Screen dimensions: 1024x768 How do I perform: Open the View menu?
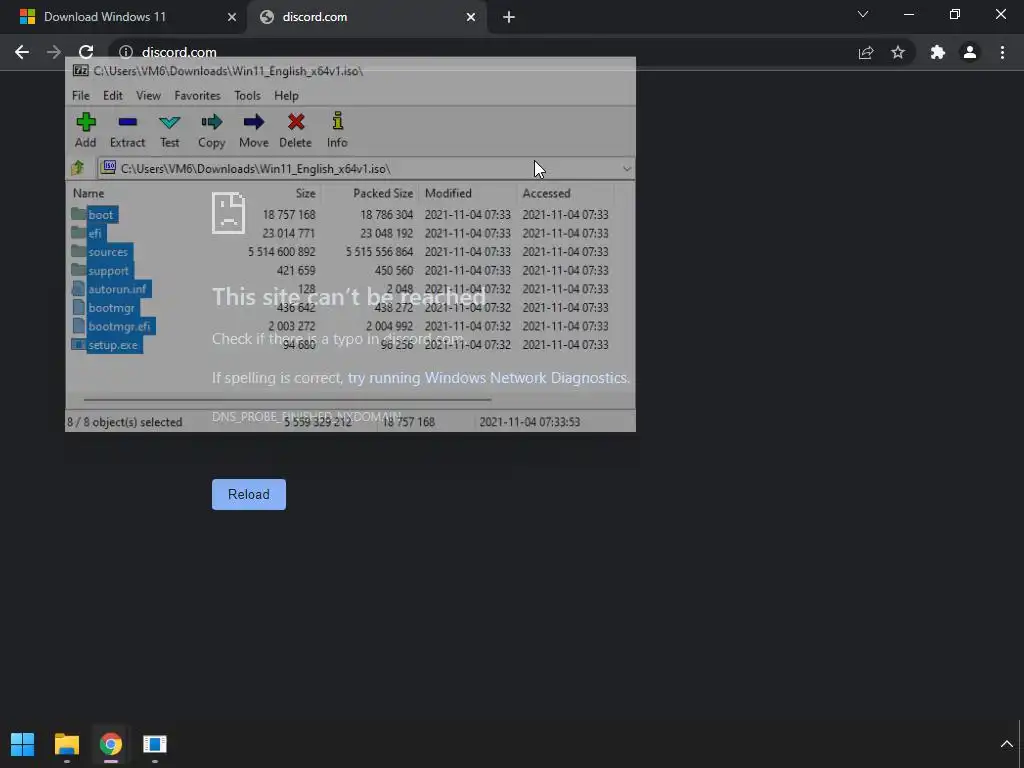coord(148,95)
